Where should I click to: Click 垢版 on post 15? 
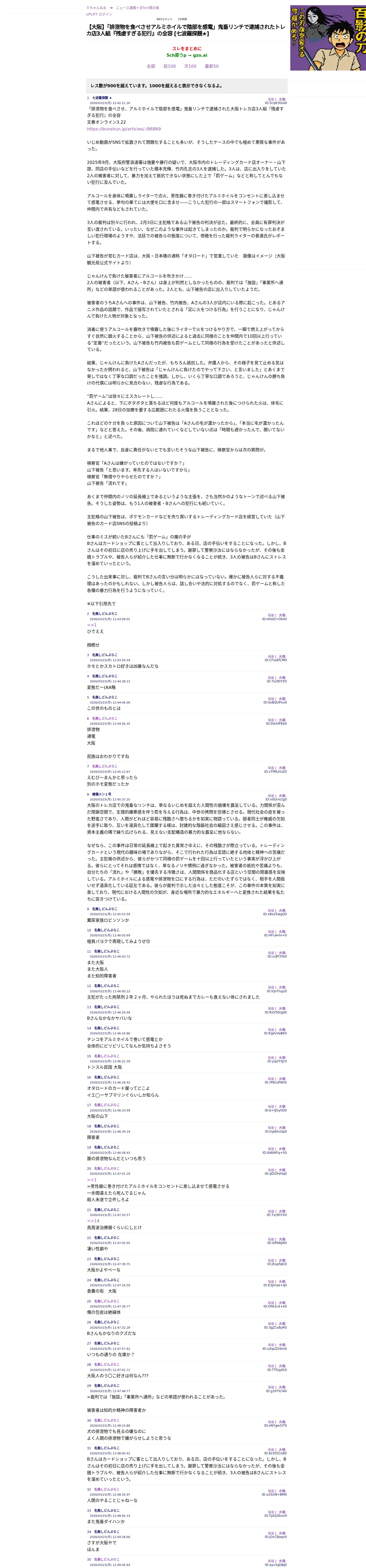tap(271, 1058)
